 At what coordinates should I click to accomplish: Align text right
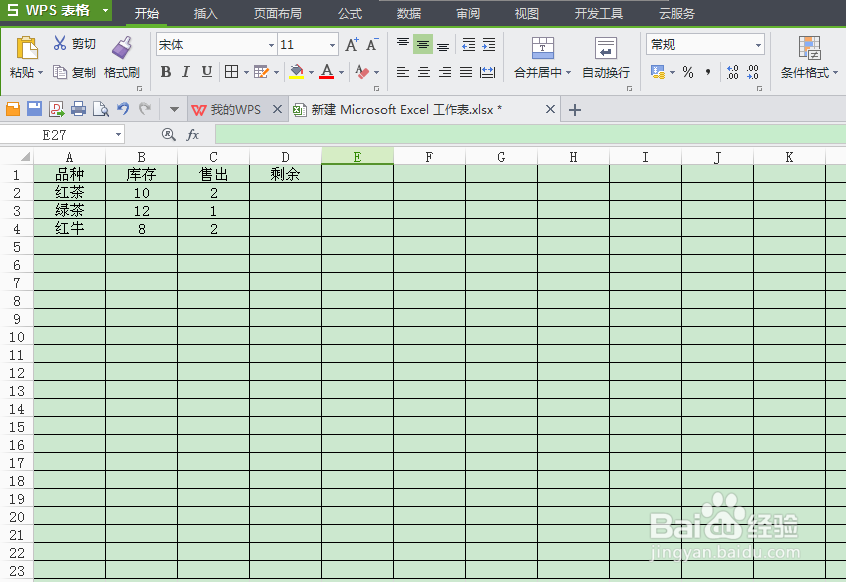[445, 72]
